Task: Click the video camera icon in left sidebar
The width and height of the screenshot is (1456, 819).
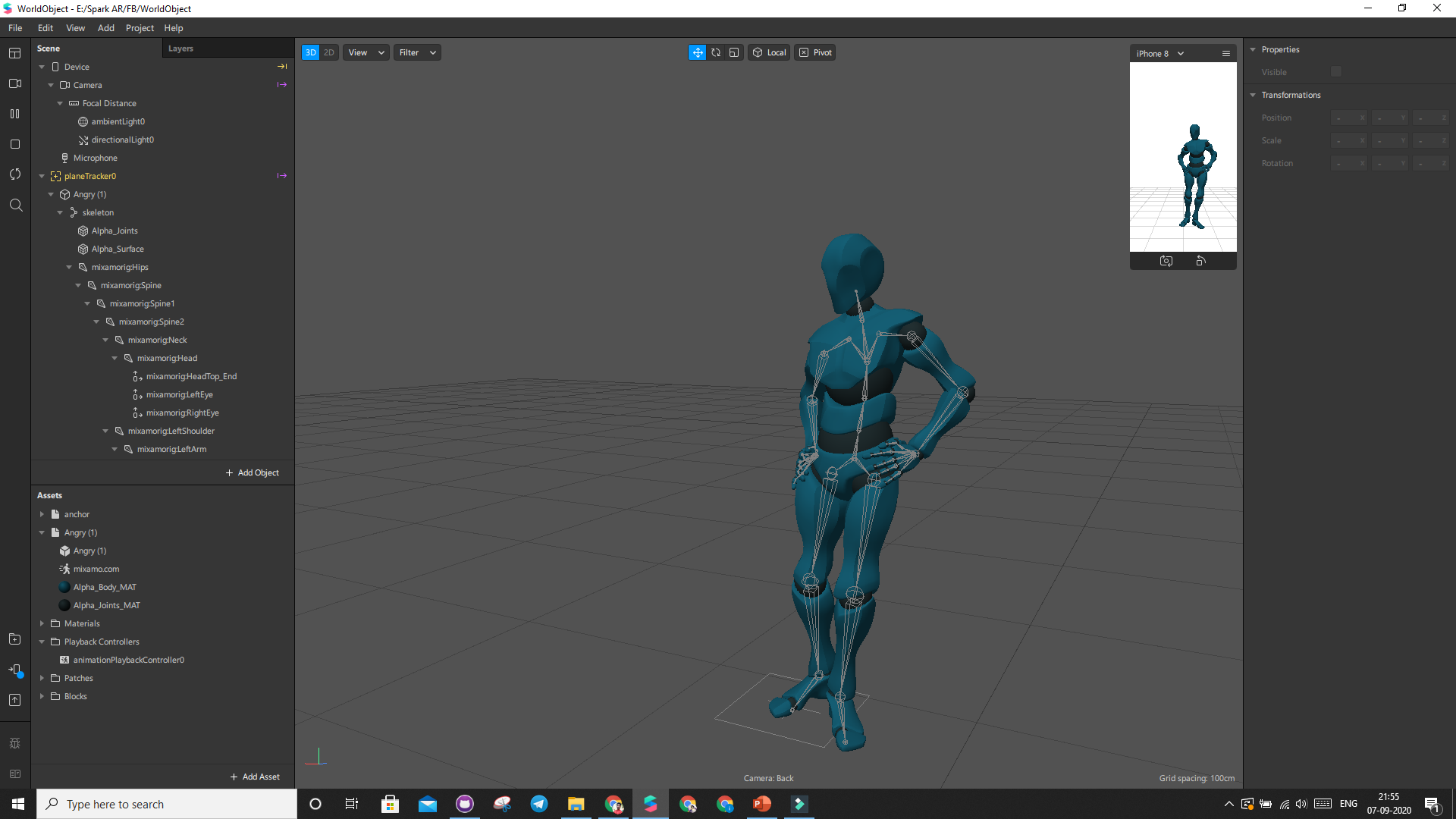Action: coord(14,83)
